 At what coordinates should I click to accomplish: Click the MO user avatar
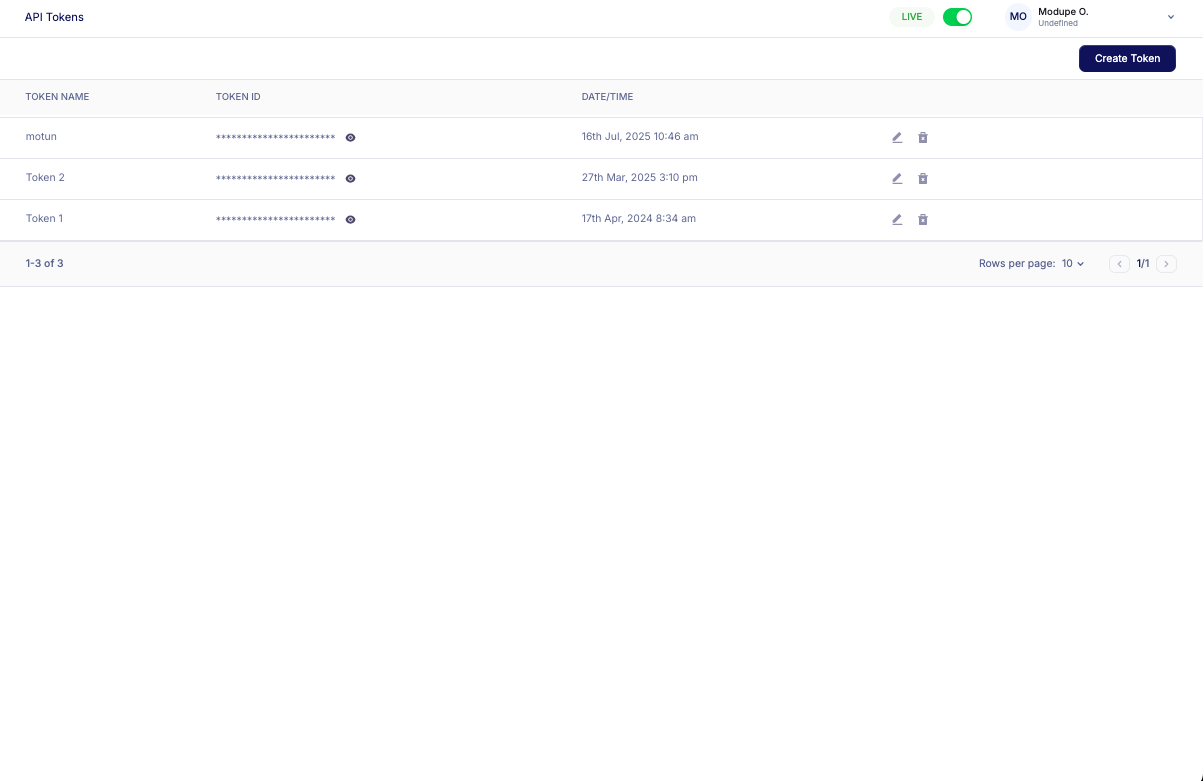pyautogui.click(x=1018, y=17)
